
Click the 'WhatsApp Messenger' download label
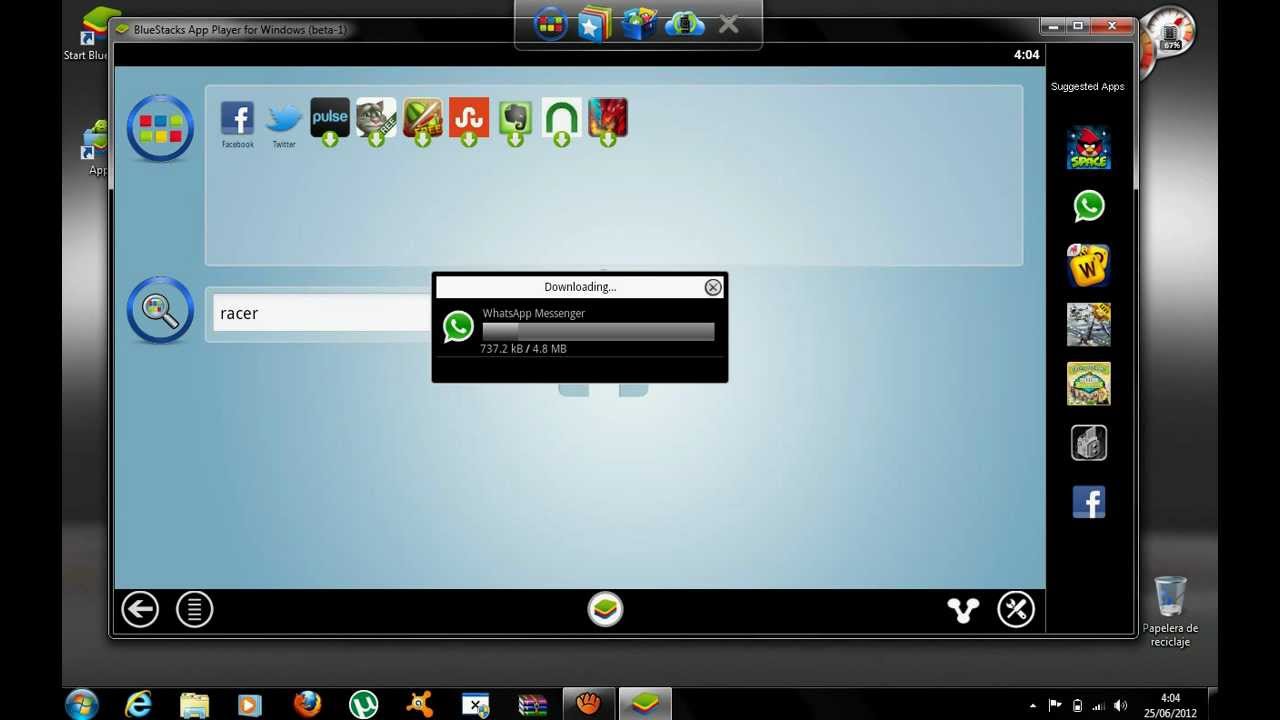pos(534,313)
